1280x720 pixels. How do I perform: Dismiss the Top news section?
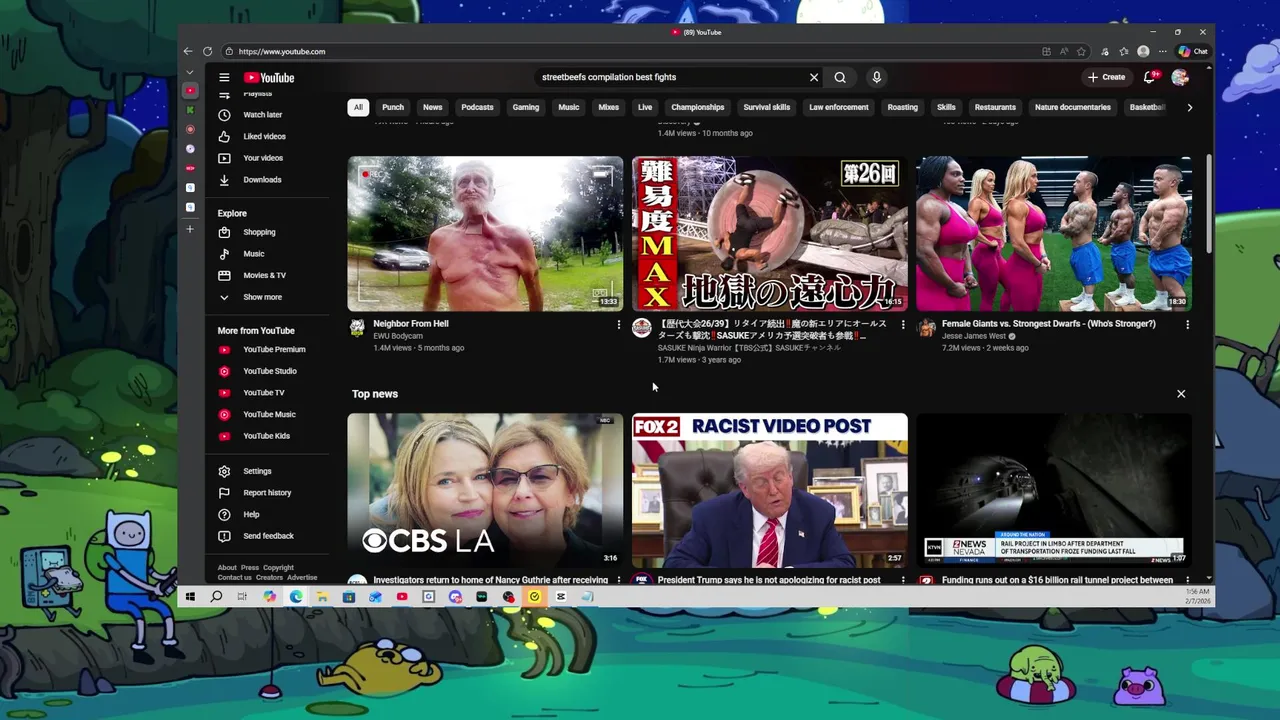point(1181,394)
